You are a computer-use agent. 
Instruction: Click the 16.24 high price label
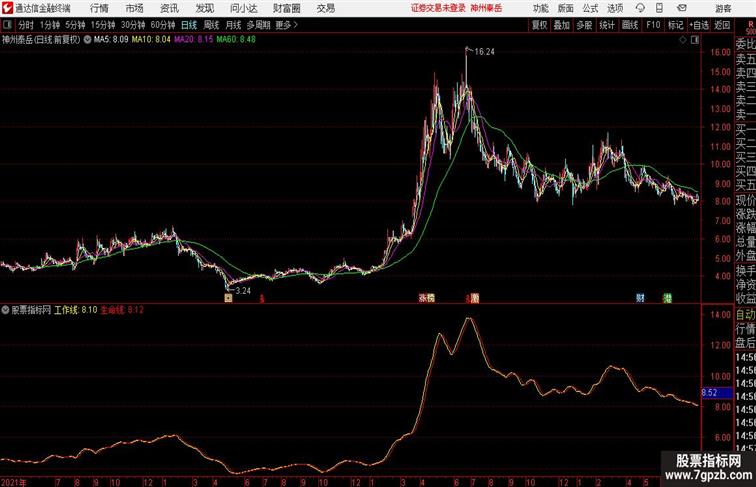[x=484, y=52]
